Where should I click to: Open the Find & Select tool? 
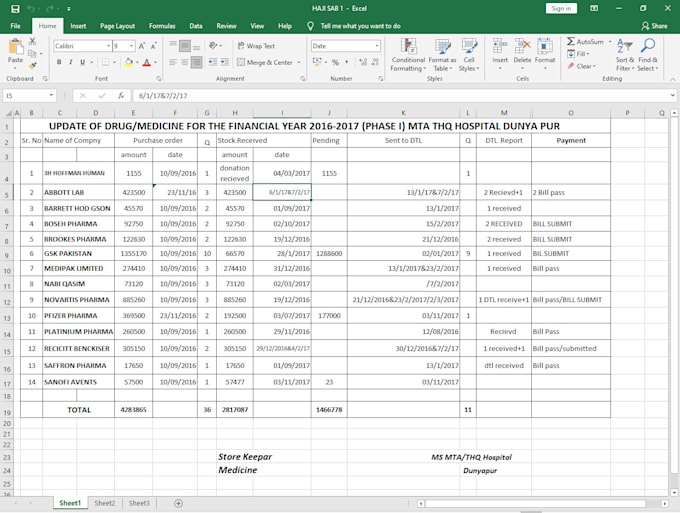click(648, 54)
